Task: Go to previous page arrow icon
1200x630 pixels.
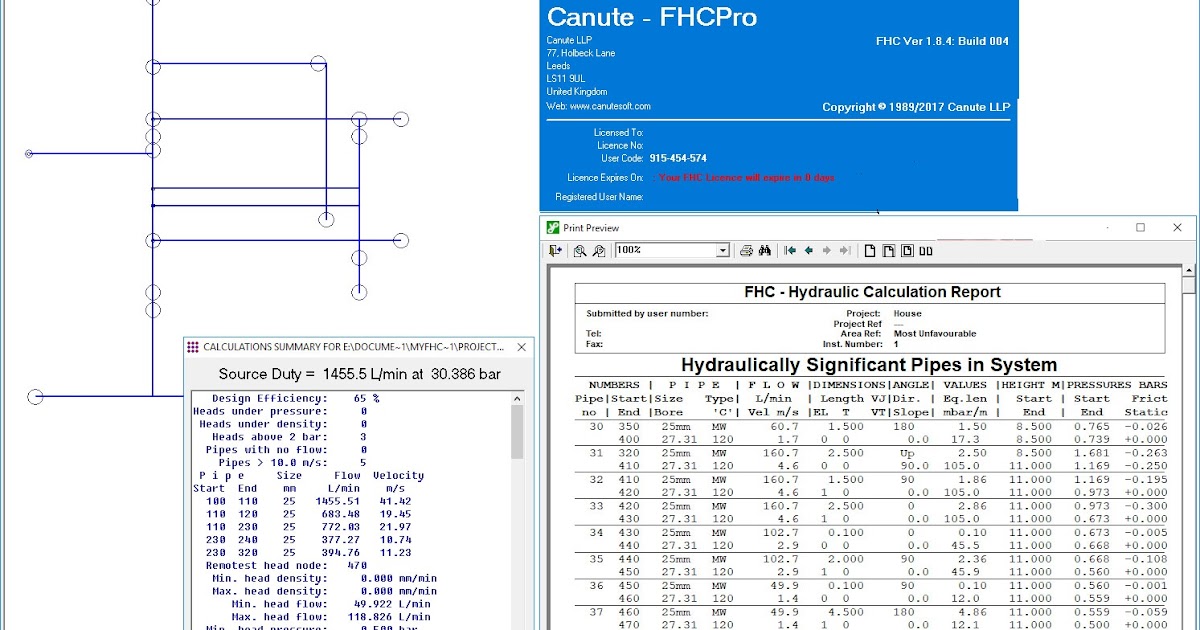Action: tap(809, 251)
